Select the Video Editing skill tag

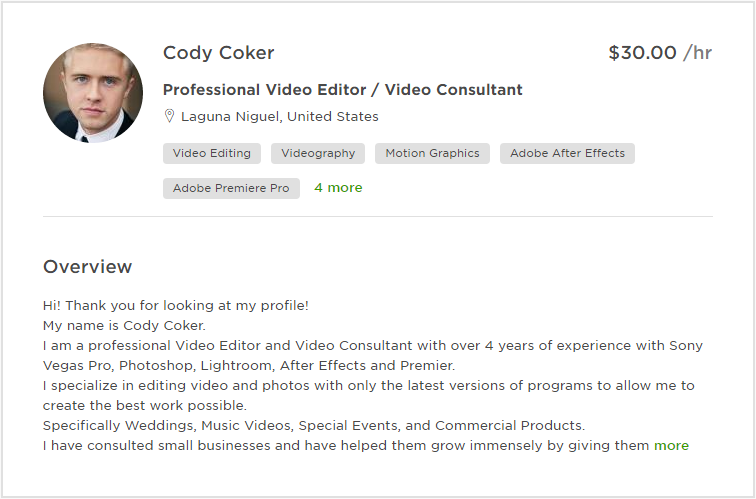(x=212, y=153)
